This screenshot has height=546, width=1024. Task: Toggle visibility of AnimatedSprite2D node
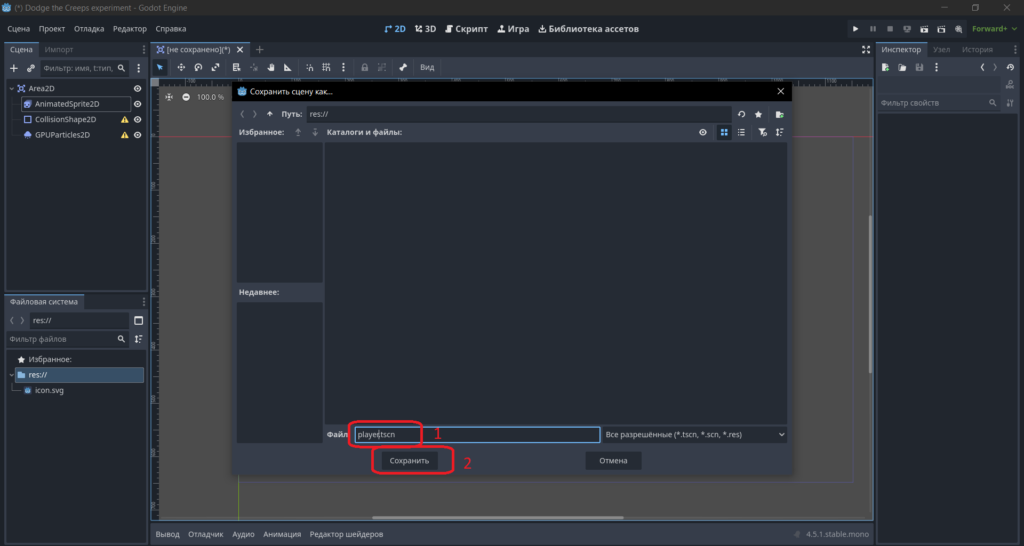point(137,104)
